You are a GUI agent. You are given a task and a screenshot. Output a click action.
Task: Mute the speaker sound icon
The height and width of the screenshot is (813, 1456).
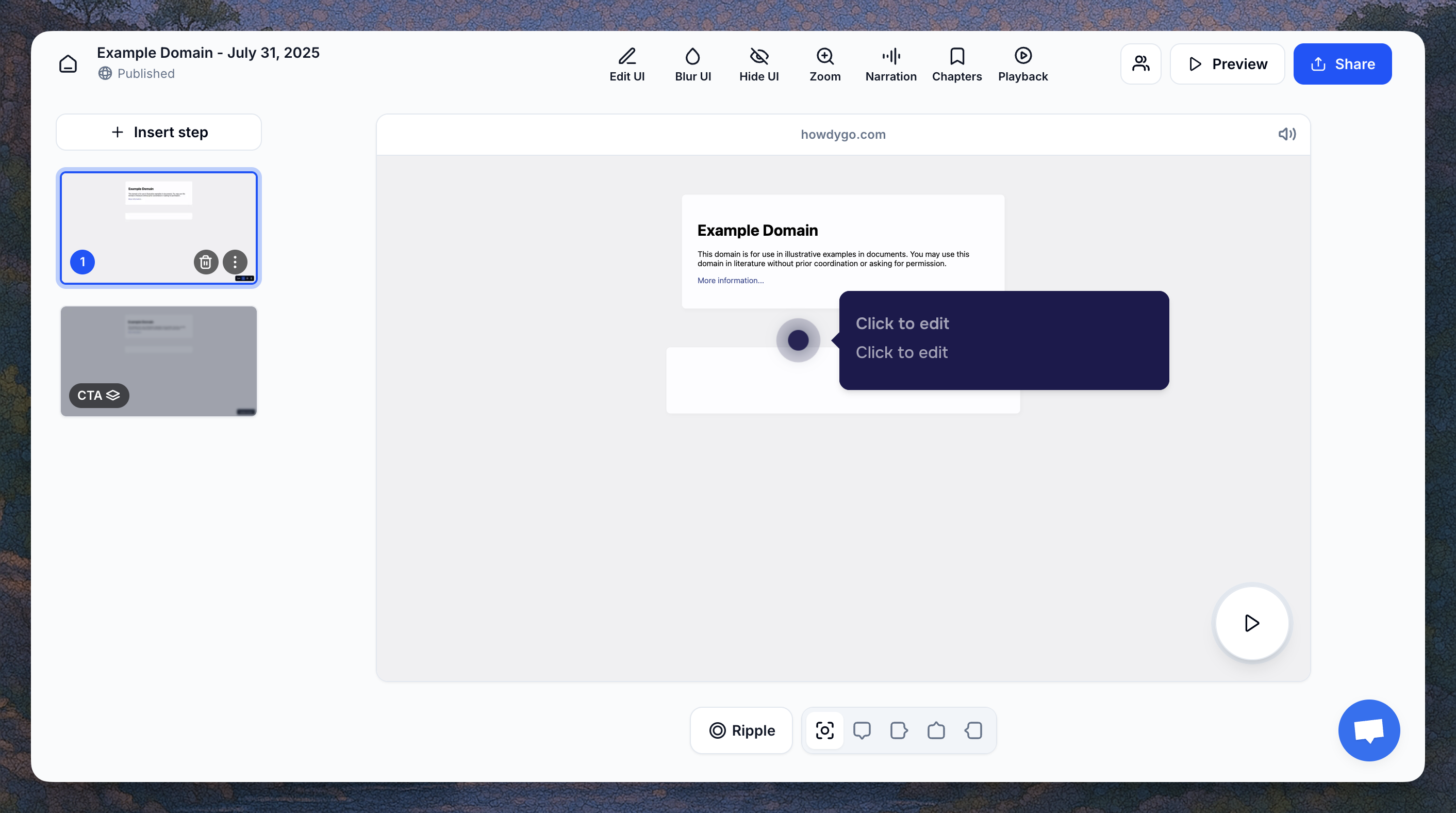tap(1286, 134)
